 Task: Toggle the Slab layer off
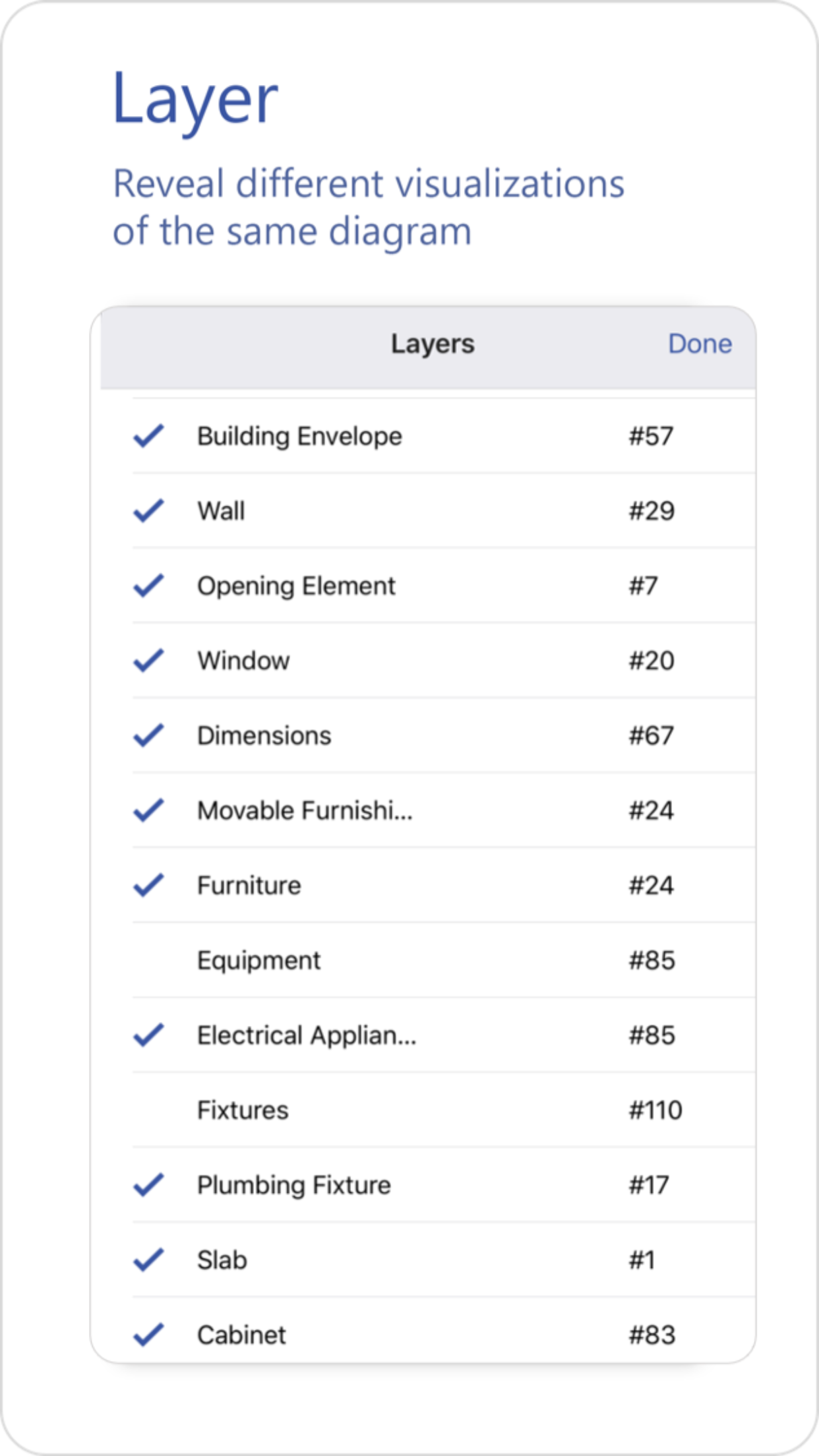[x=149, y=1259]
